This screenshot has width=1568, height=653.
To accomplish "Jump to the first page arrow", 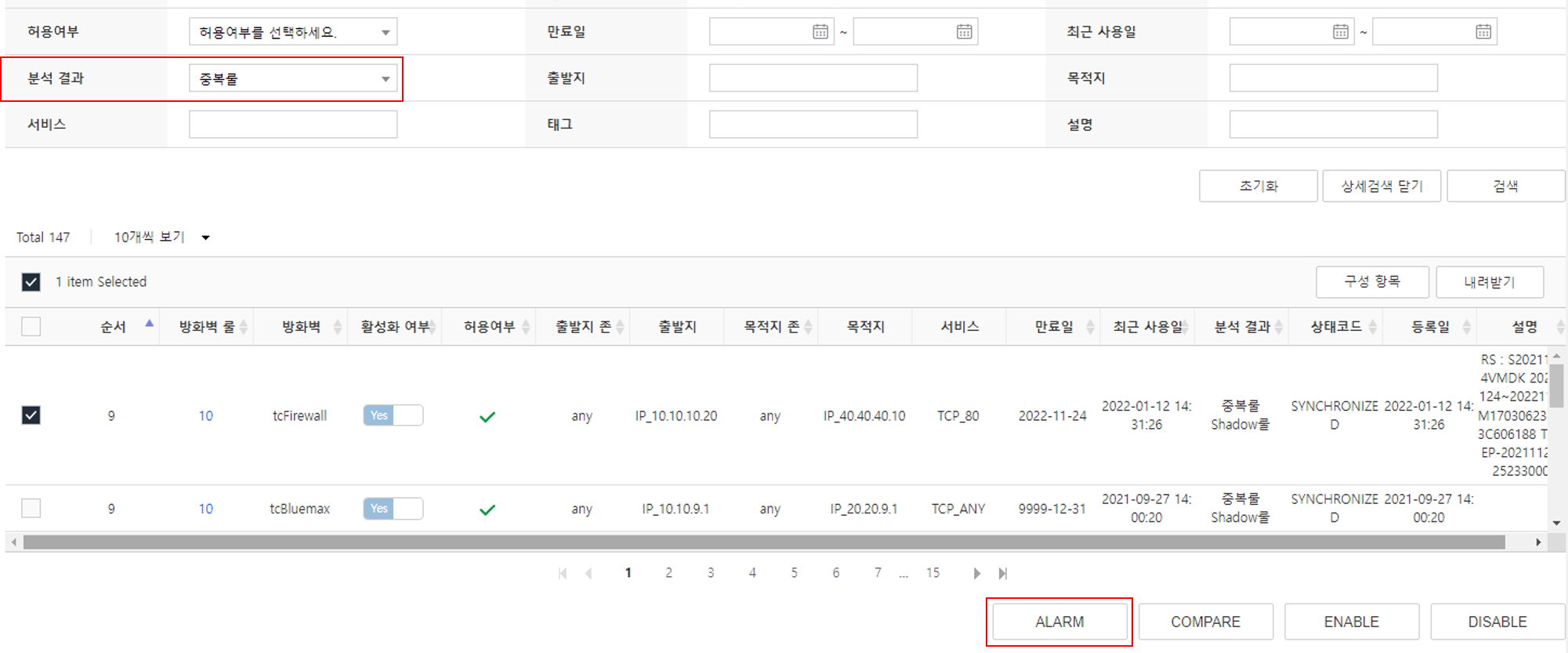I will click(563, 574).
